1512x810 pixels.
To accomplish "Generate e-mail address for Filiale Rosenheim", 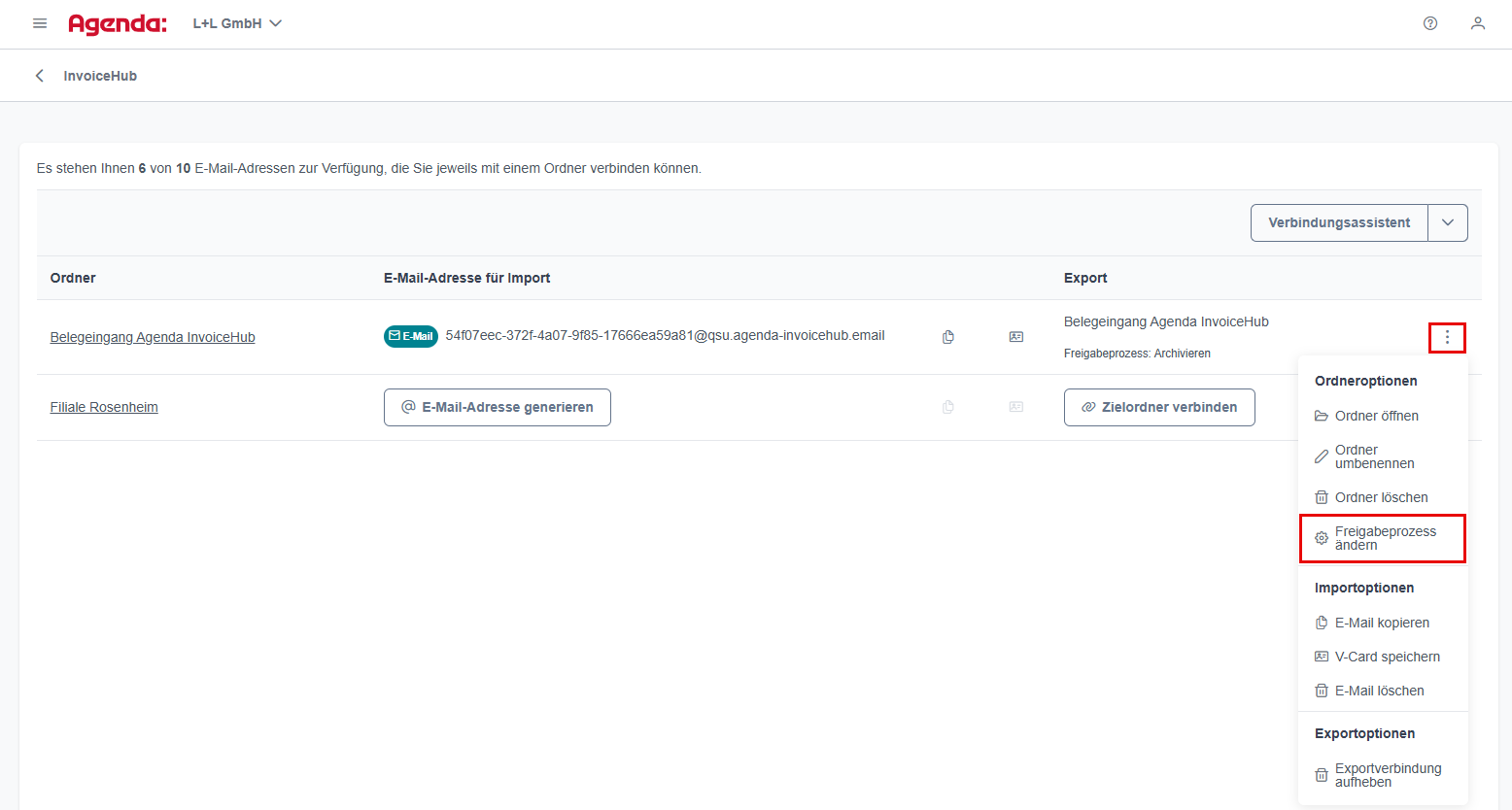I will (498, 407).
